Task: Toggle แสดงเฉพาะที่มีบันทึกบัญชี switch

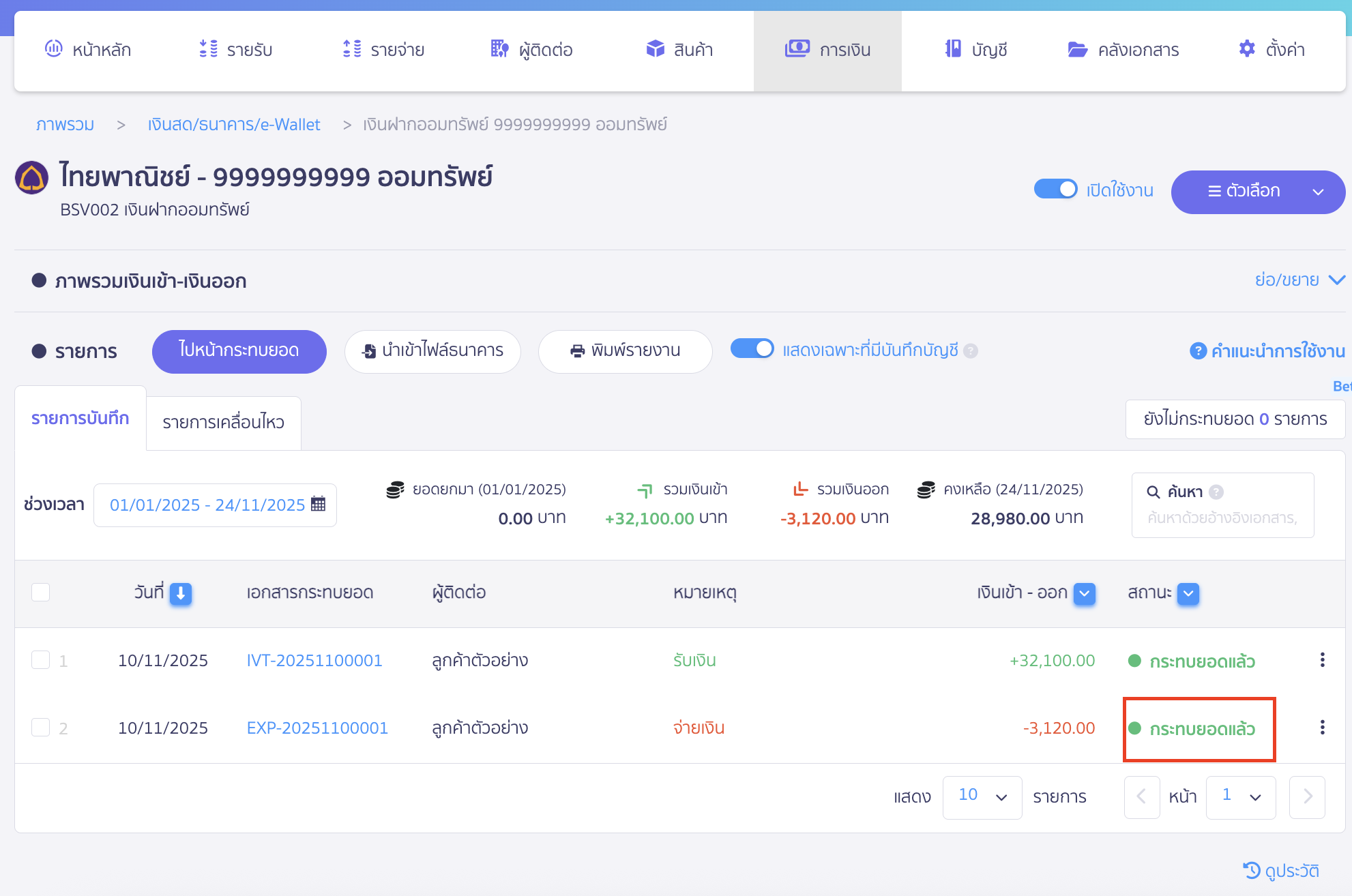Action: tap(752, 349)
